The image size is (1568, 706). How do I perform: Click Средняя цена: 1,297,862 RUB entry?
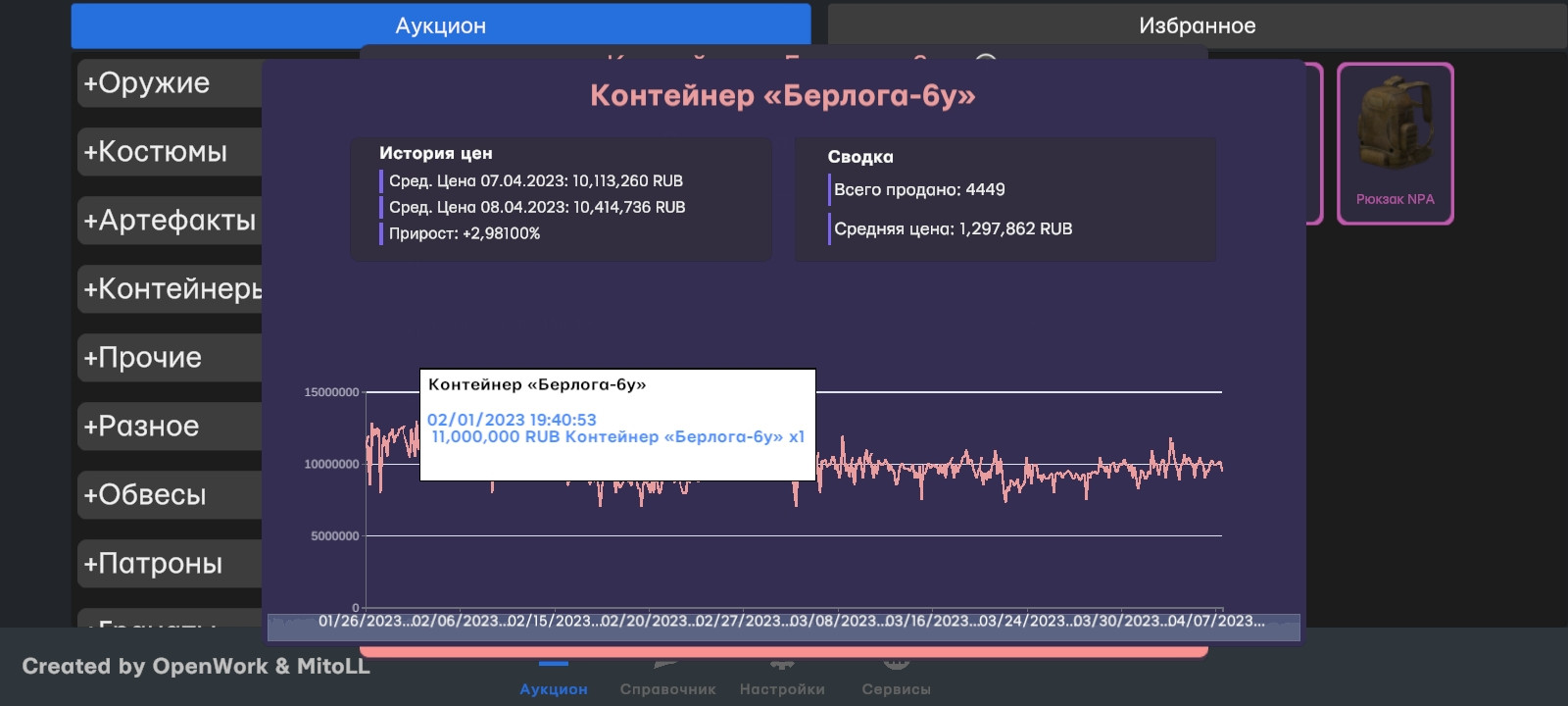click(x=954, y=228)
